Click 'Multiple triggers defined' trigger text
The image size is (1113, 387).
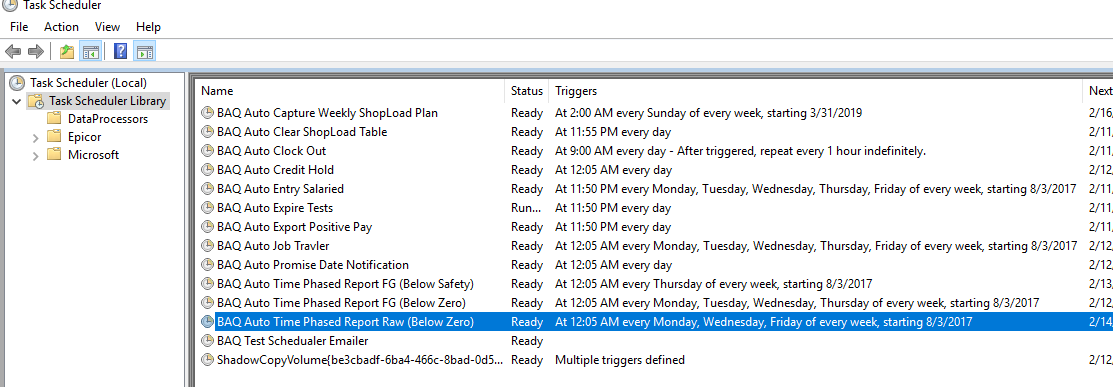tap(620, 360)
